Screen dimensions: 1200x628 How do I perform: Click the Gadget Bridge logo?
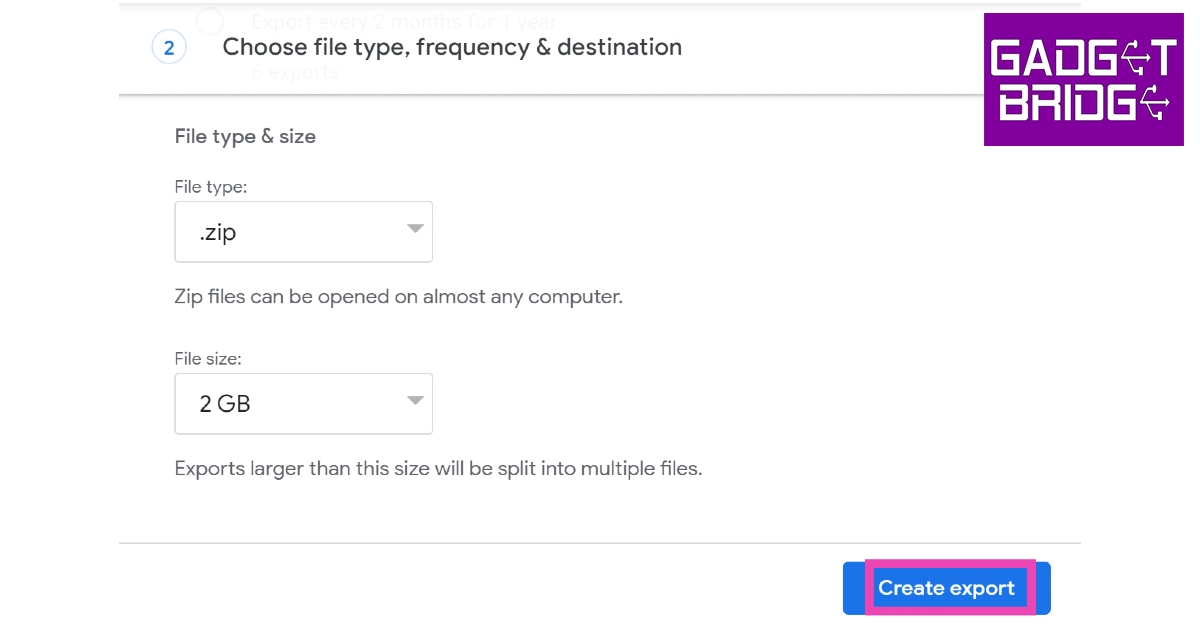pyautogui.click(x=1083, y=81)
